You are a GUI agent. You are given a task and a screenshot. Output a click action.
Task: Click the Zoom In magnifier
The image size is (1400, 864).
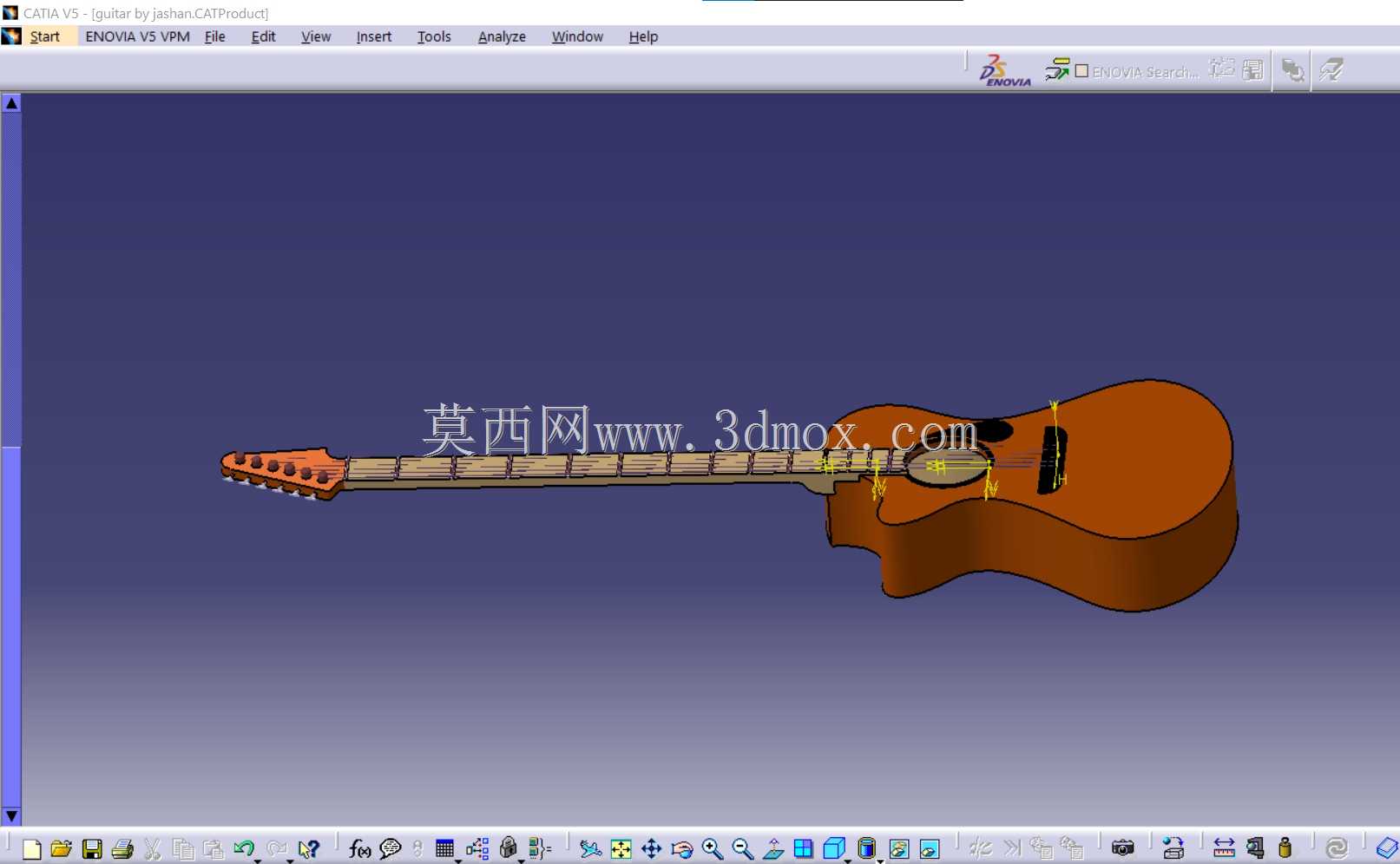coord(713,848)
